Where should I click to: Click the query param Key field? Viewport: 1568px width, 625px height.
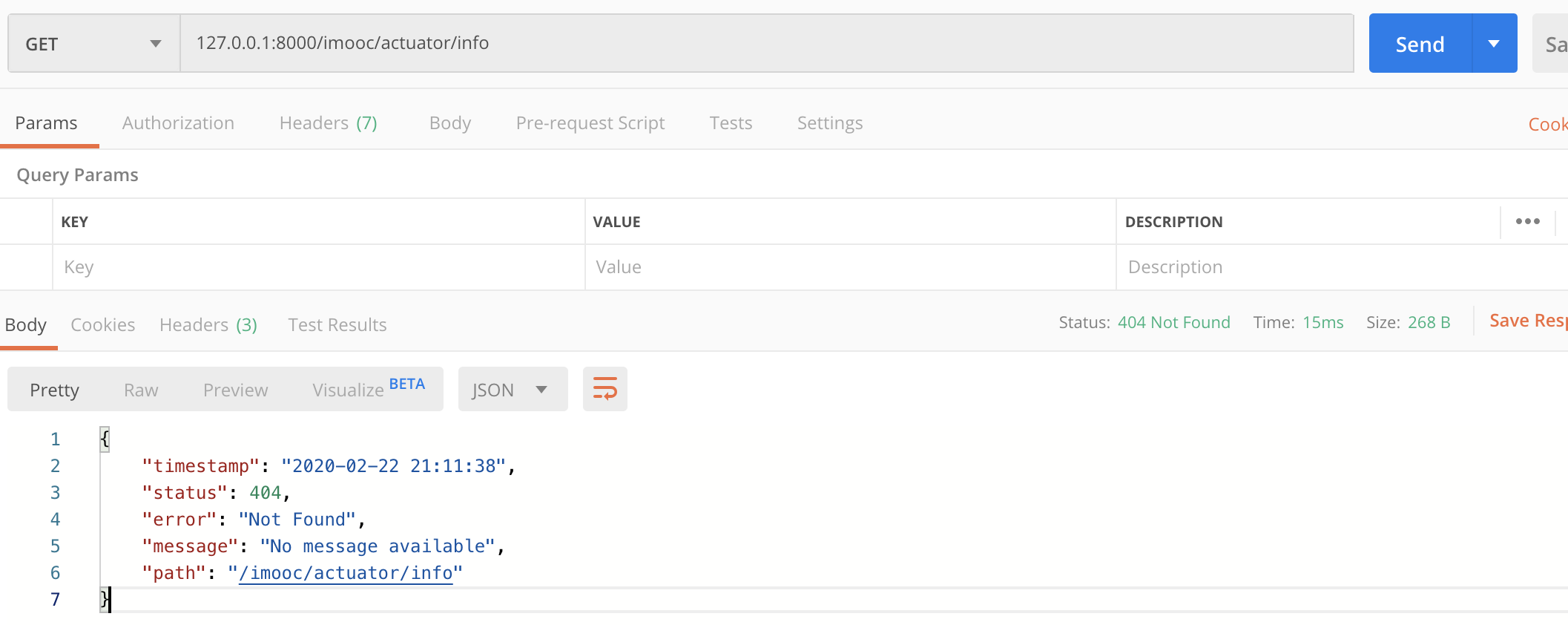point(319,267)
